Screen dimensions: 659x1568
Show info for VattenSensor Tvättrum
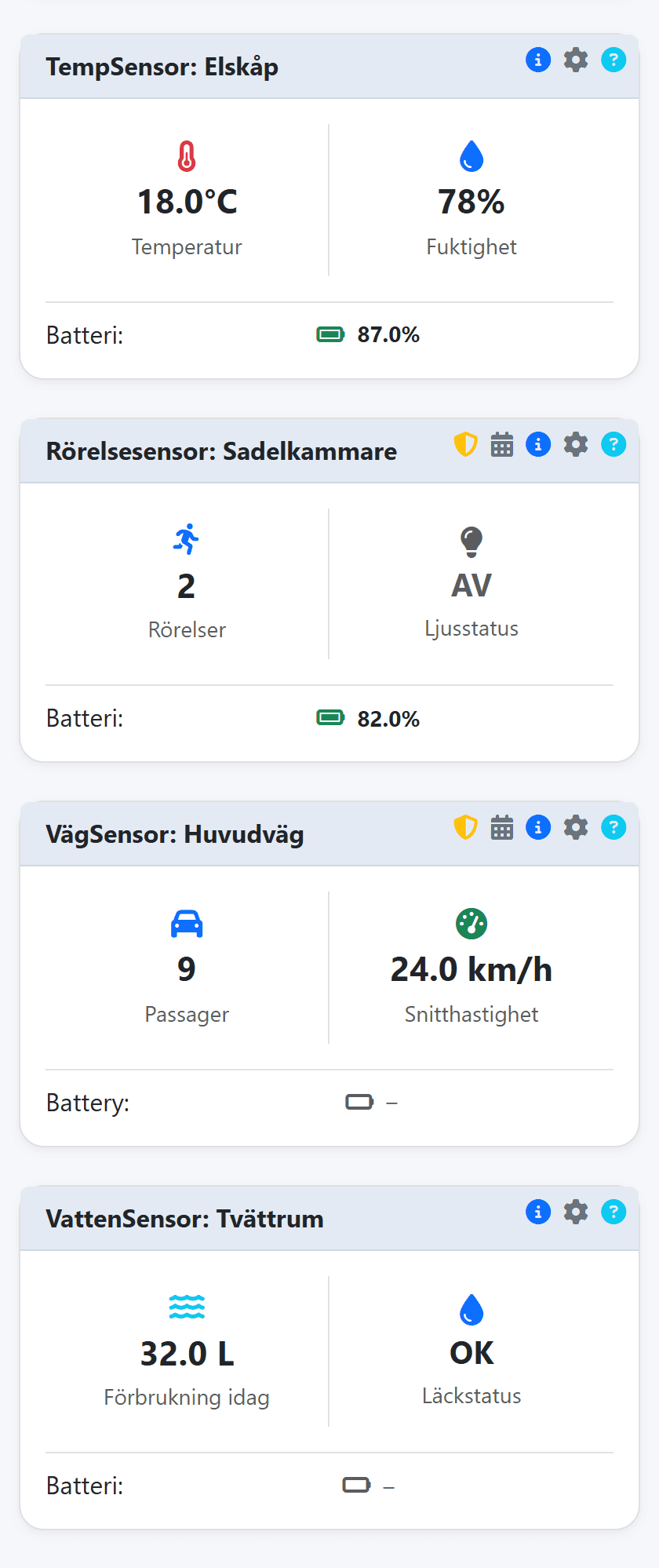[x=538, y=1212]
